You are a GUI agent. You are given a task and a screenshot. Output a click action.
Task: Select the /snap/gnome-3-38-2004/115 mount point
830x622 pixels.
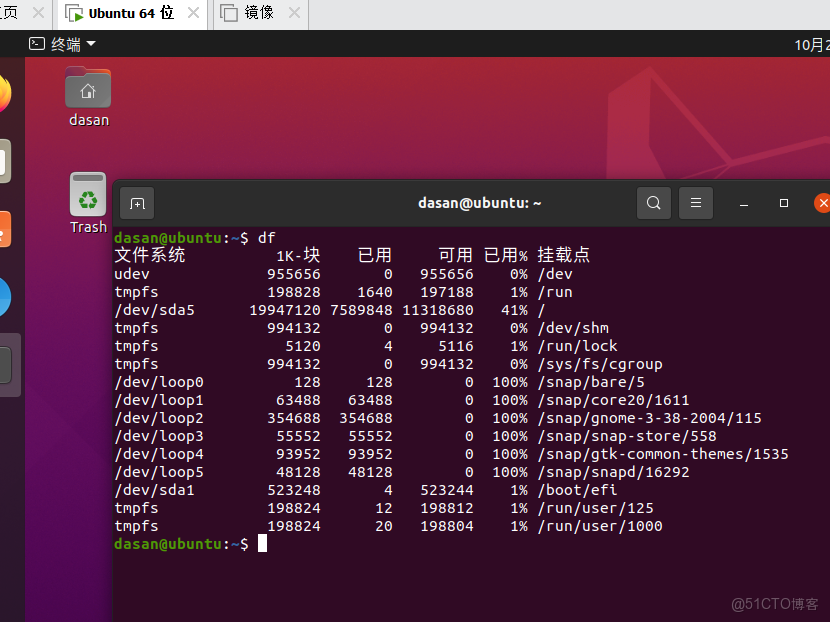click(x=649, y=418)
